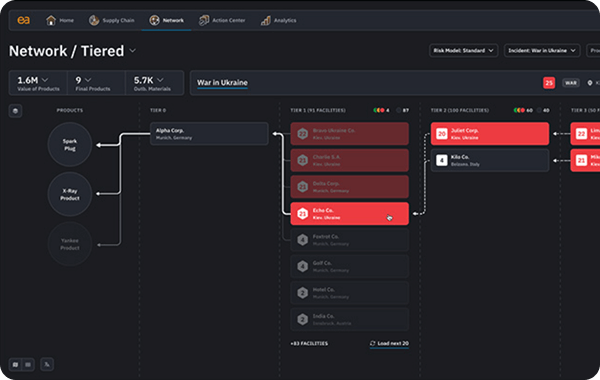Switch to the Supply Chain tab
Screen dimensions: 600x380
111,20
